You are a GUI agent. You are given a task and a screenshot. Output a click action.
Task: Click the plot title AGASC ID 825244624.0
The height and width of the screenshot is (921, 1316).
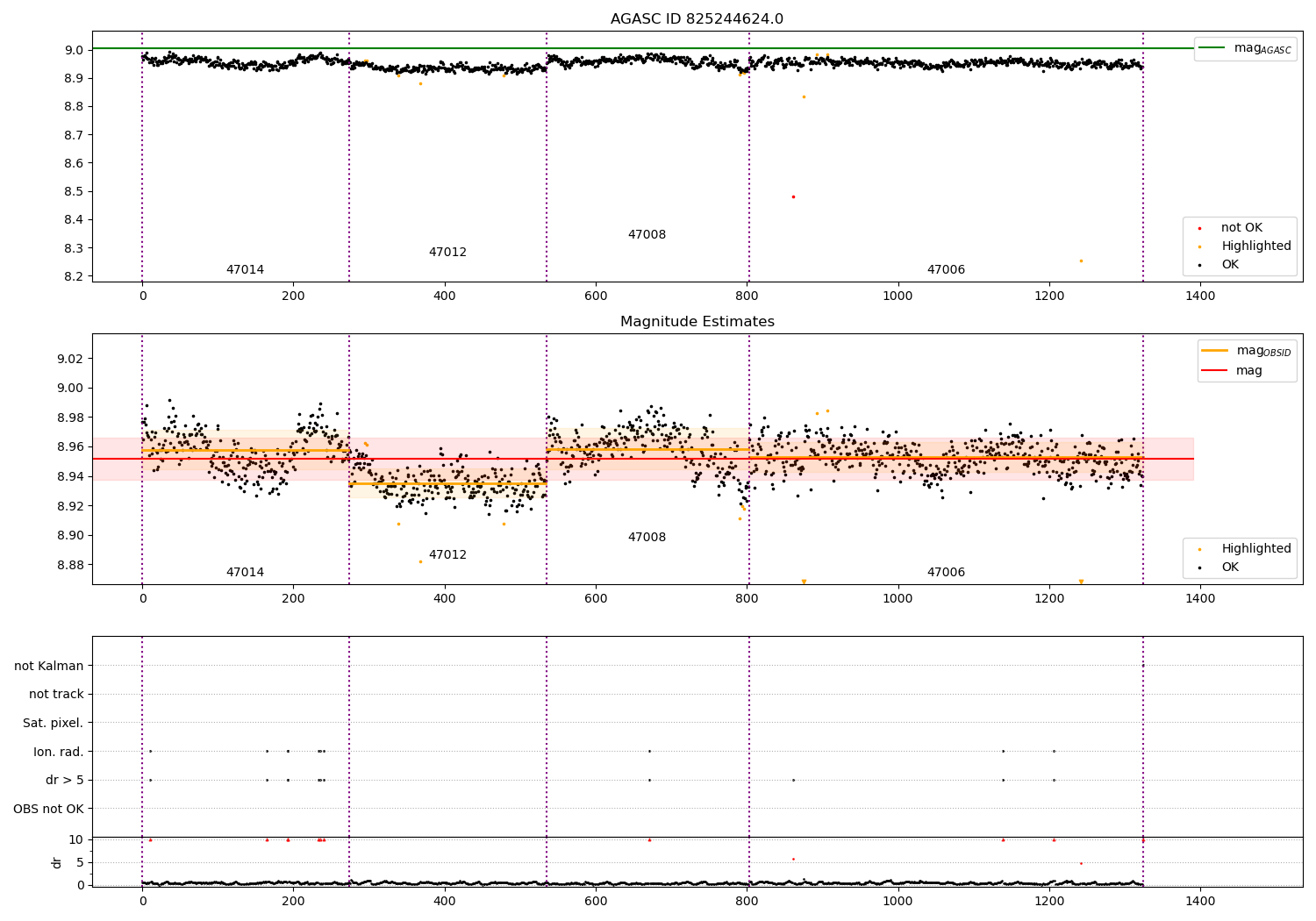pyautogui.click(x=697, y=19)
